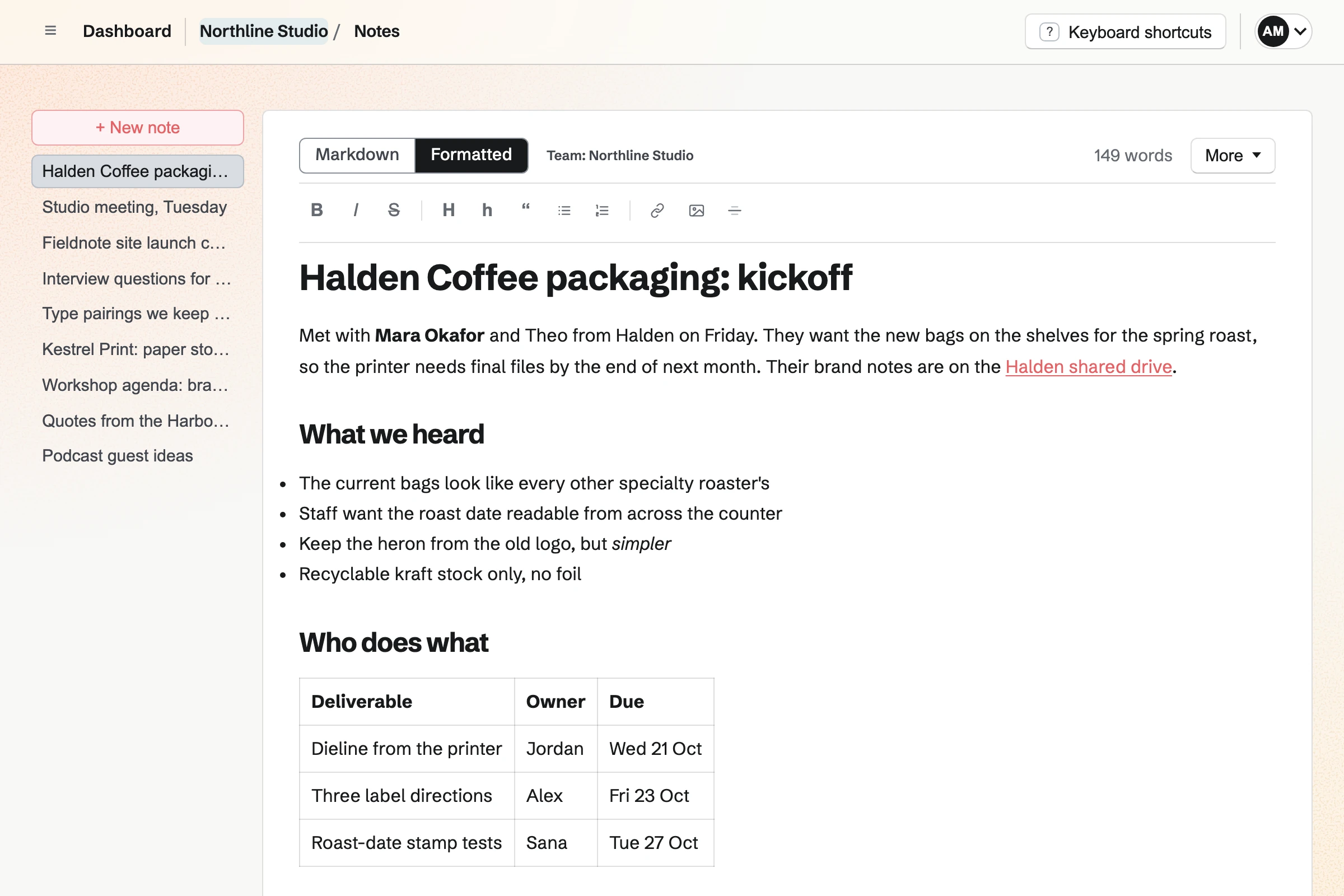Create a bulleted list
This screenshot has height=896, width=1344.
click(564, 211)
